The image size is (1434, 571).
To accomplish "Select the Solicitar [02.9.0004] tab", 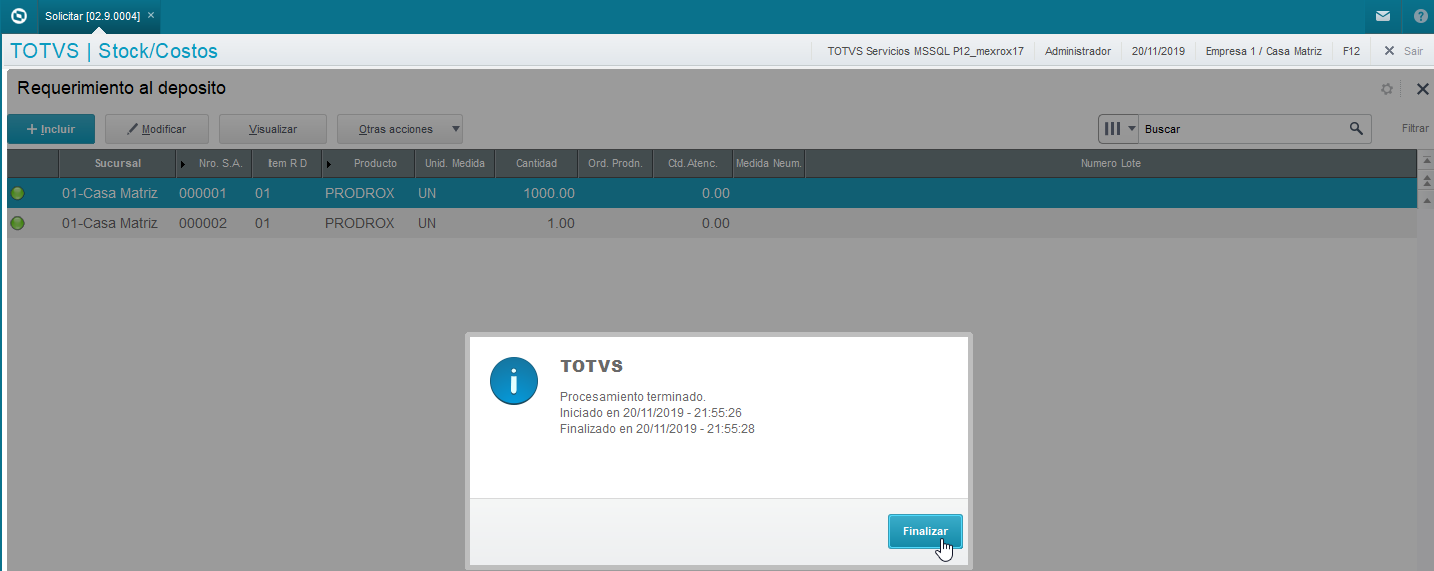I will tap(92, 16).
